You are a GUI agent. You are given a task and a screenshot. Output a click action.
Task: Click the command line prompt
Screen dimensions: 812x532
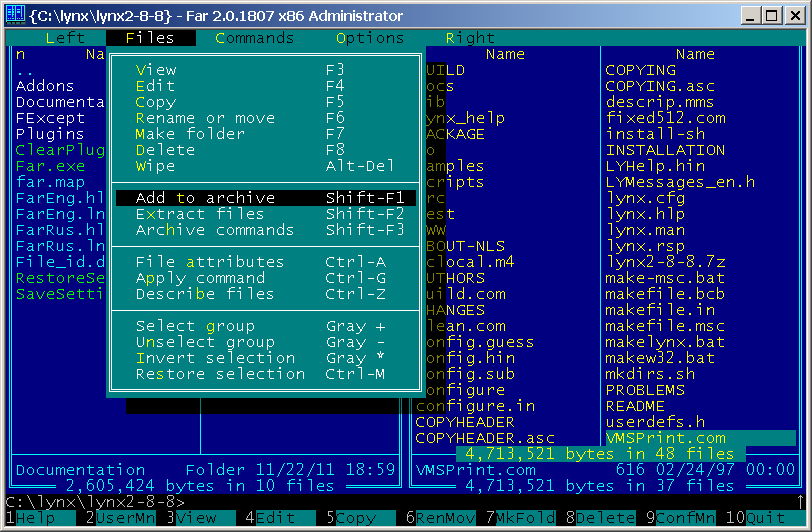coord(95,501)
